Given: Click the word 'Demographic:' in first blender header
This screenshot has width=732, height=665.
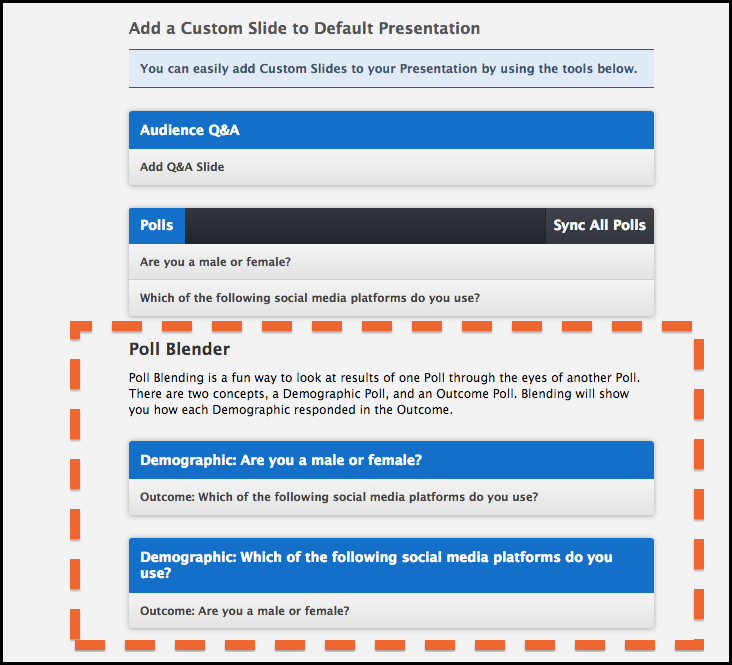Looking at the screenshot, I should pyautogui.click(x=189, y=460).
